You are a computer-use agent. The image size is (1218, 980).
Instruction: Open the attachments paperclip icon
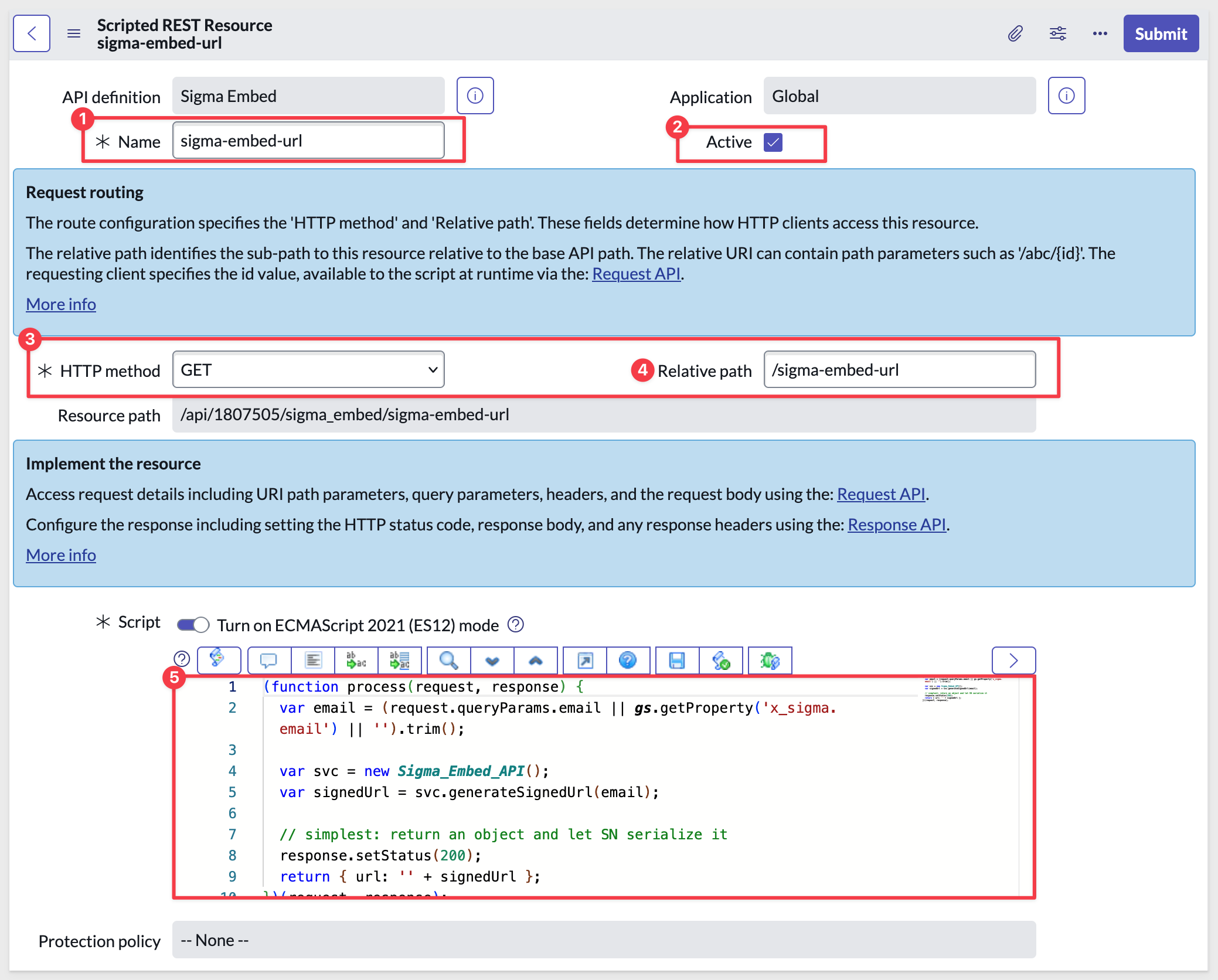(x=1015, y=33)
